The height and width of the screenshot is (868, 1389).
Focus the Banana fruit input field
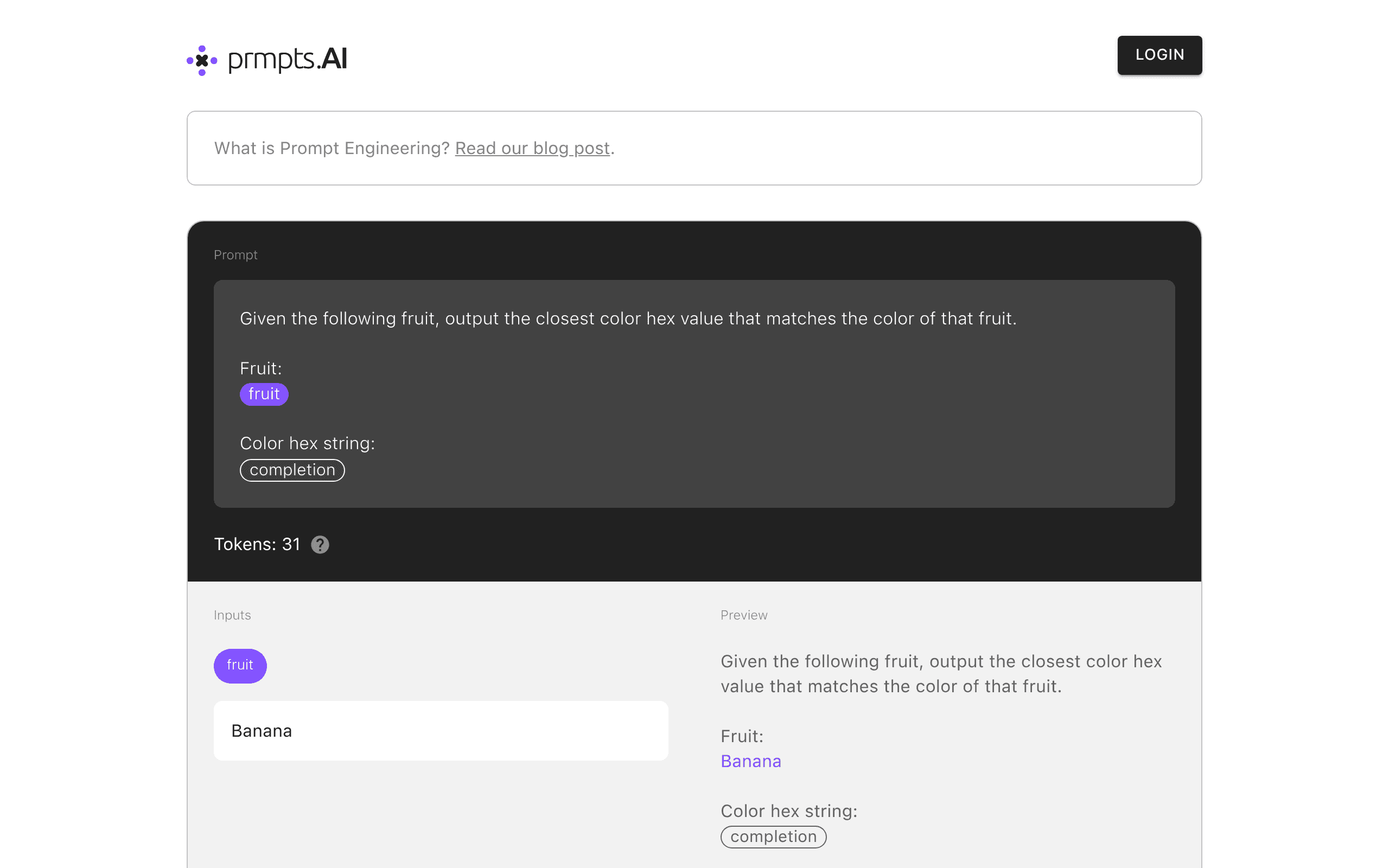click(441, 730)
